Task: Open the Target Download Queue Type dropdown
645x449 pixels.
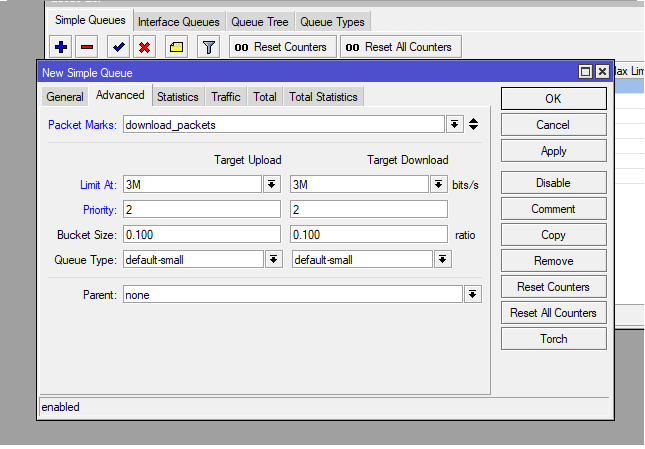Action: pos(443,259)
